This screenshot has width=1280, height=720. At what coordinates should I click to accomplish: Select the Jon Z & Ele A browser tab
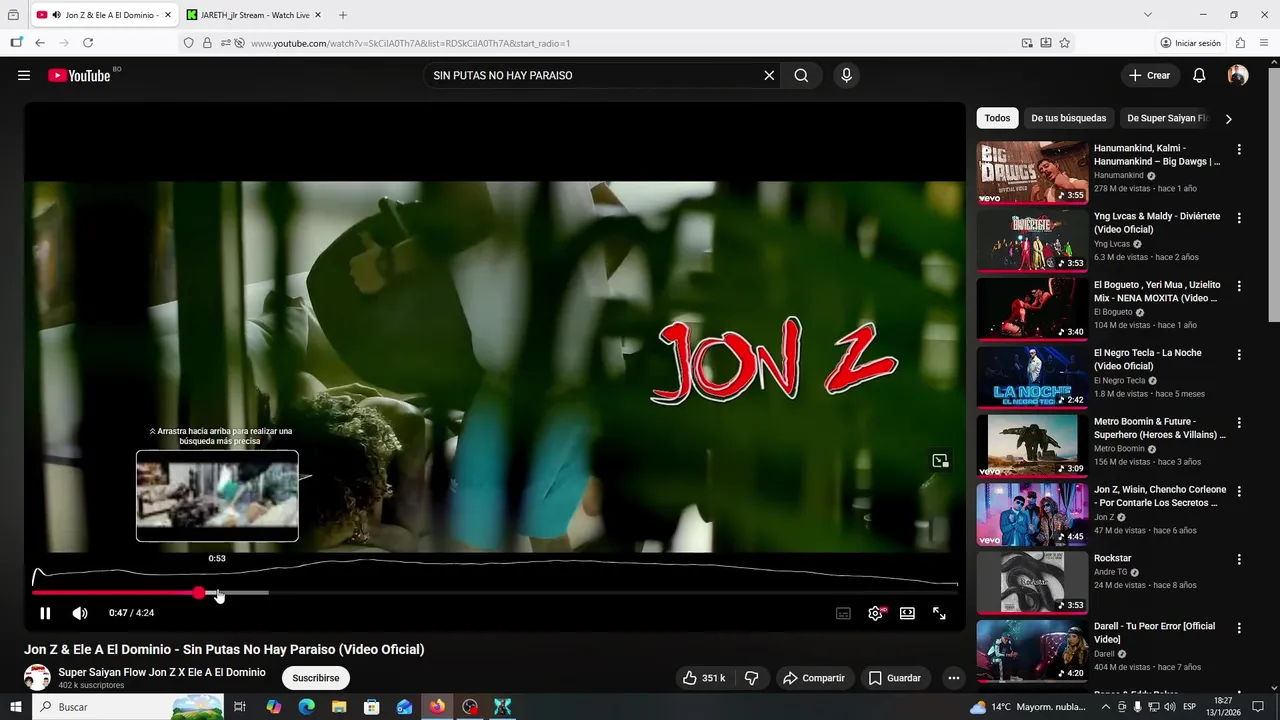[x=104, y=15]
